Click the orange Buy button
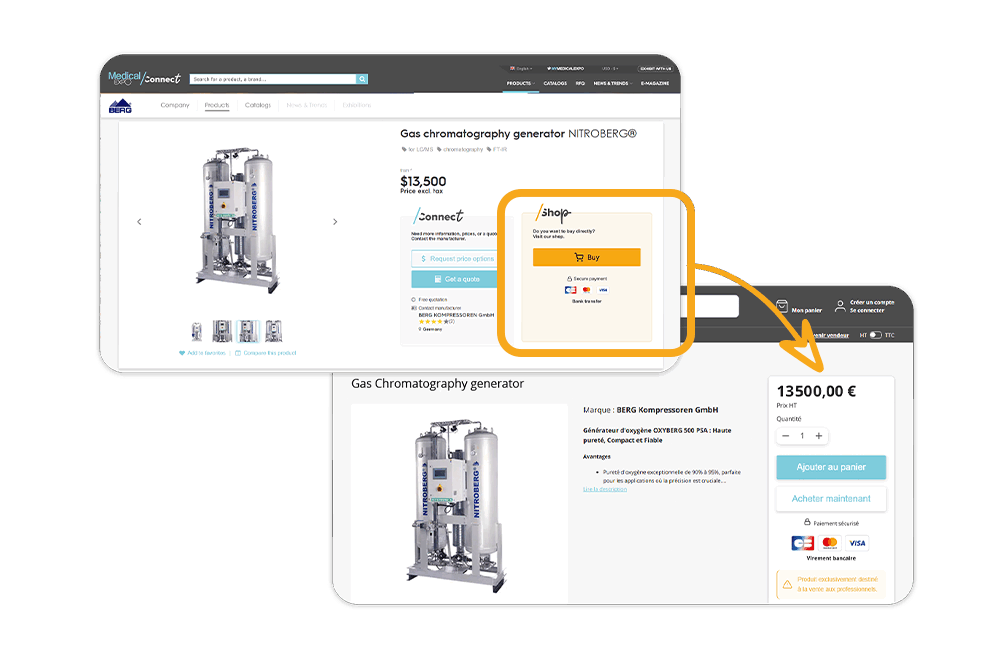The image size is (1000, 660). click(587, 257)
